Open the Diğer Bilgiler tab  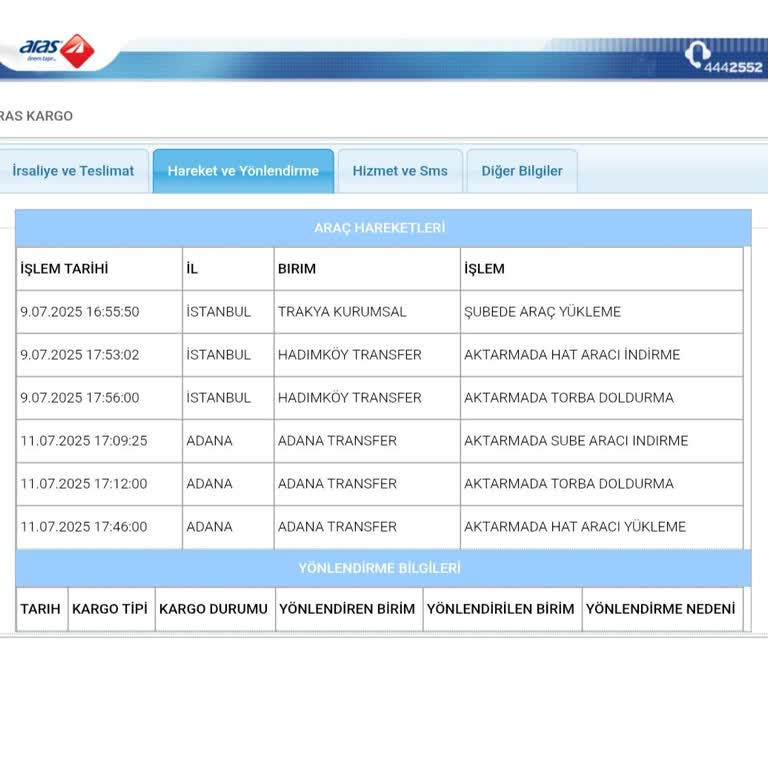coord(522,171)
